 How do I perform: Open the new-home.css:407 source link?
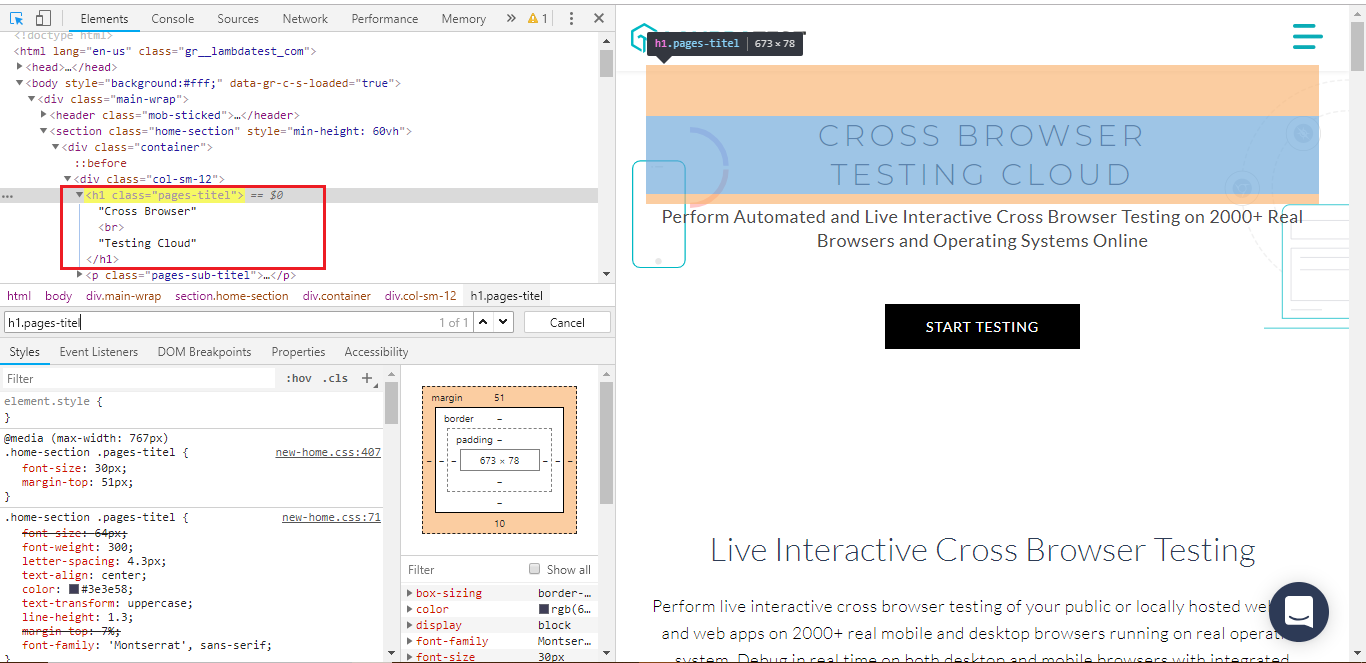328,452
